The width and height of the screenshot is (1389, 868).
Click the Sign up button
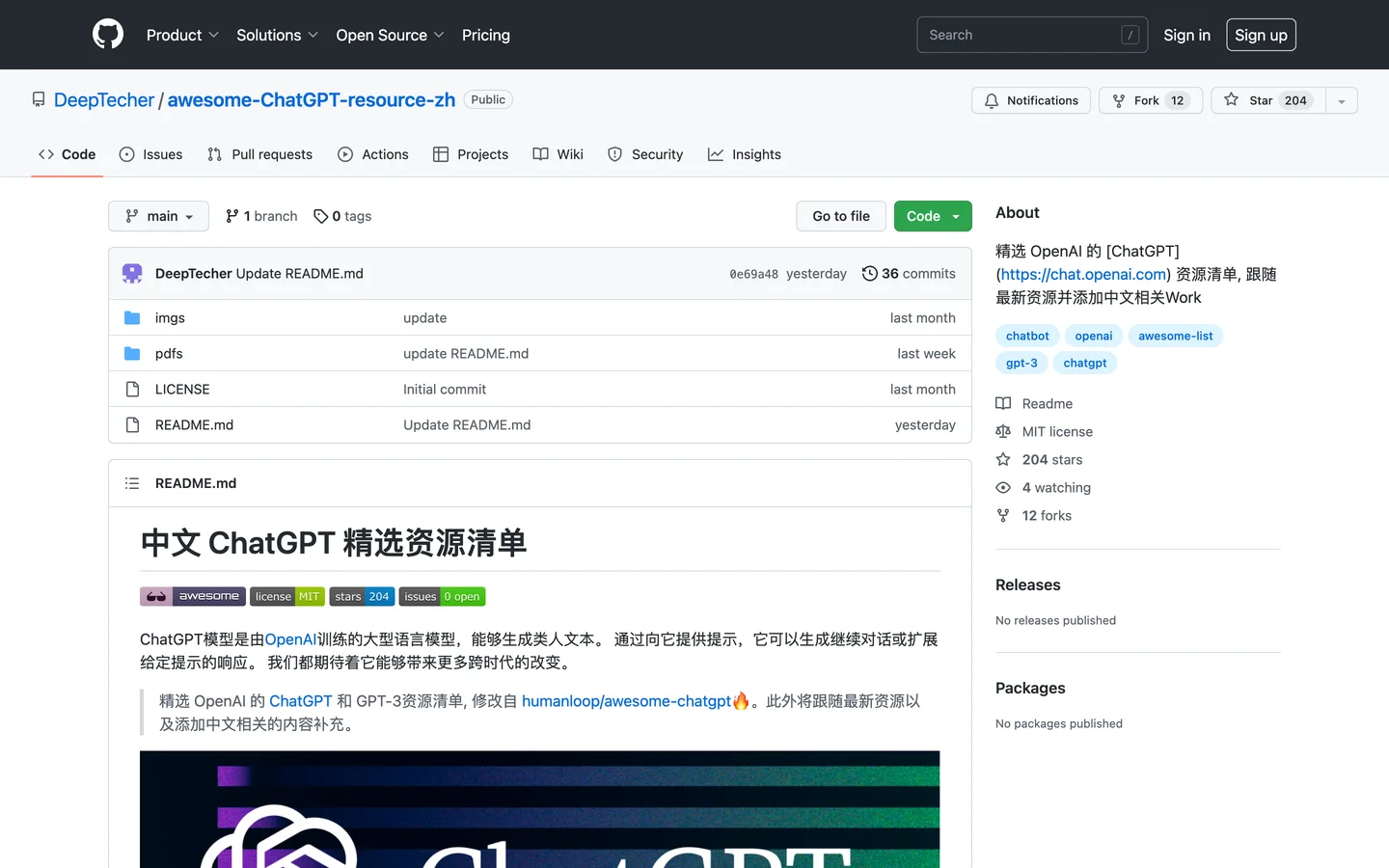(1261, 35)
